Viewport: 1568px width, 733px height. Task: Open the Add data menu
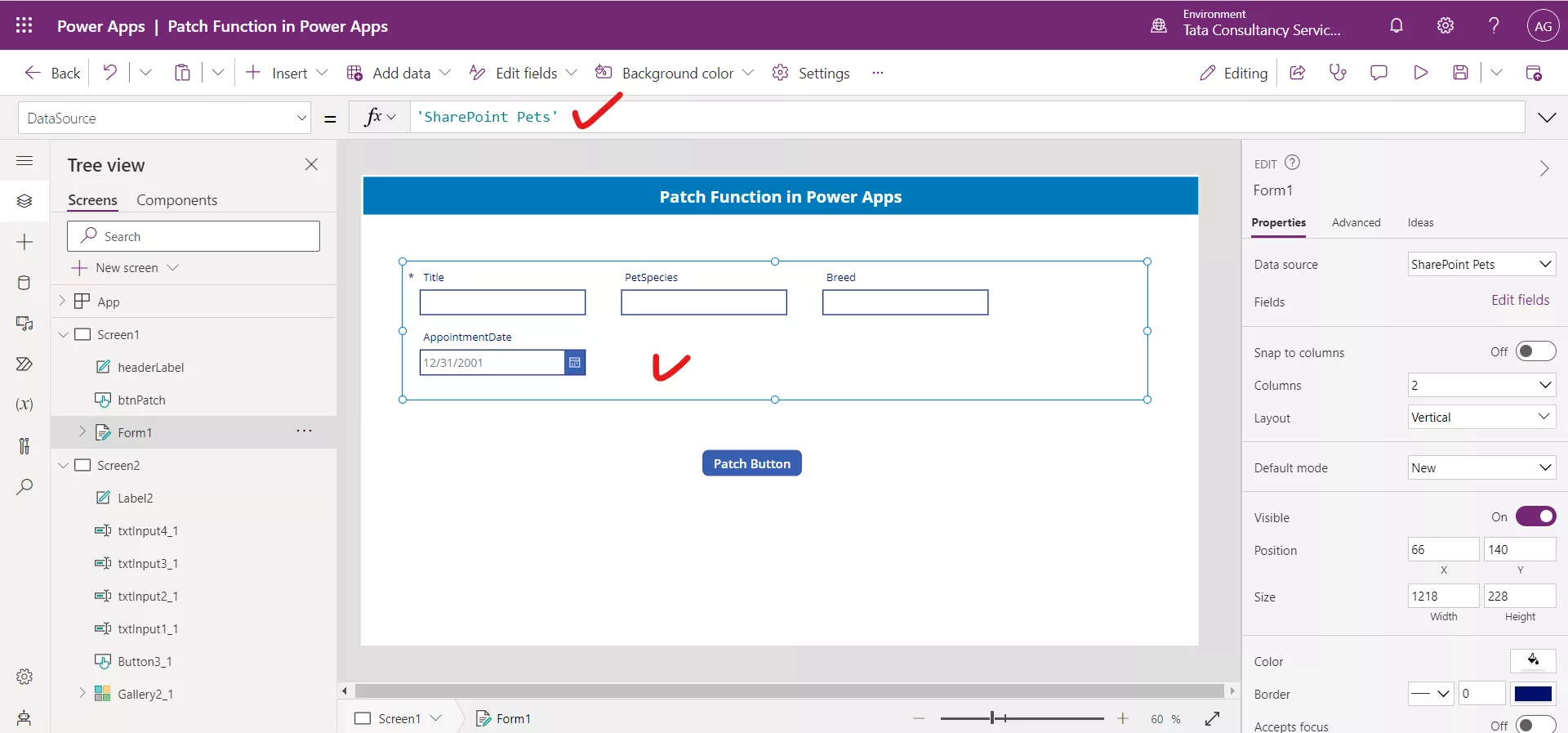tap(399, 73)
